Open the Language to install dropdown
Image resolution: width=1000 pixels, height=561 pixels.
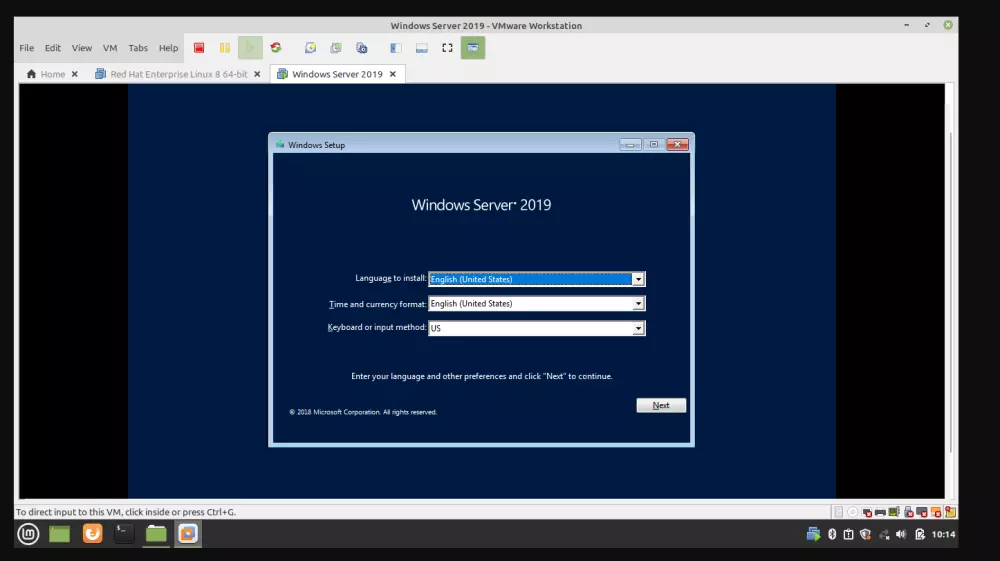click(537, 279)
